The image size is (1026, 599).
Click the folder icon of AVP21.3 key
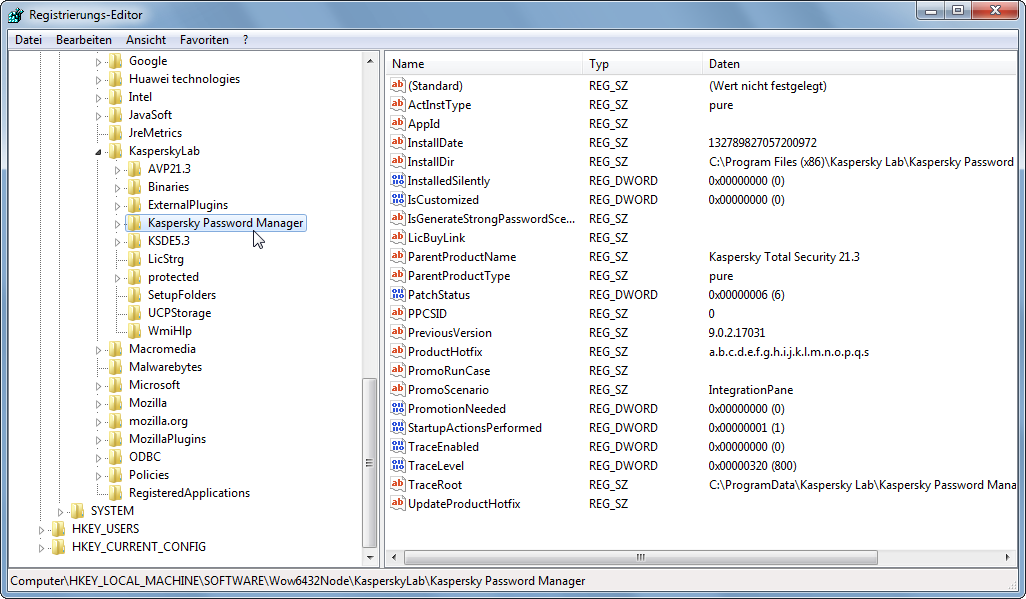[134, 169]
